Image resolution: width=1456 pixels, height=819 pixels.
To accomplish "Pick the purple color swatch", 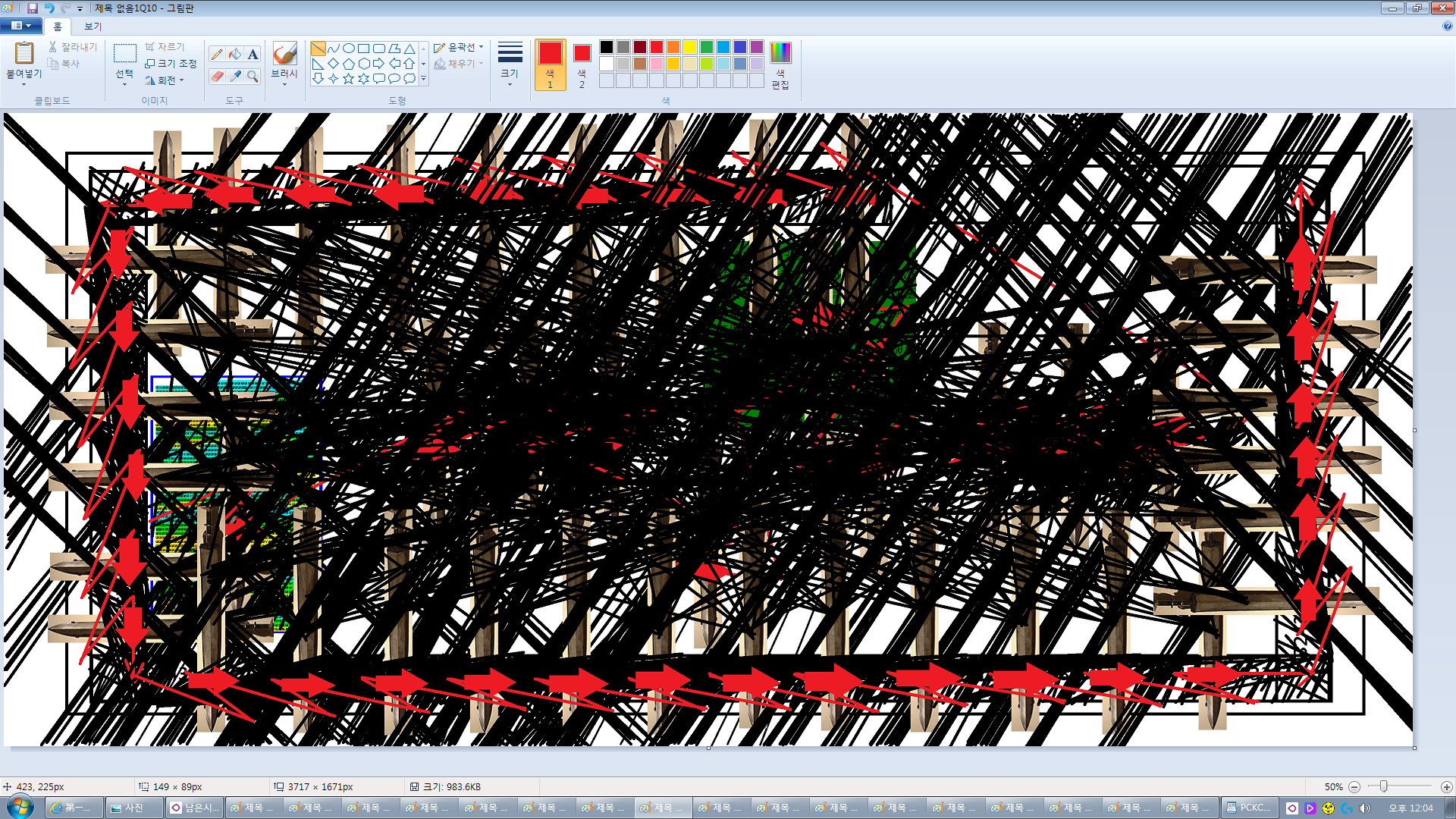I will click(x=757, y=47).
